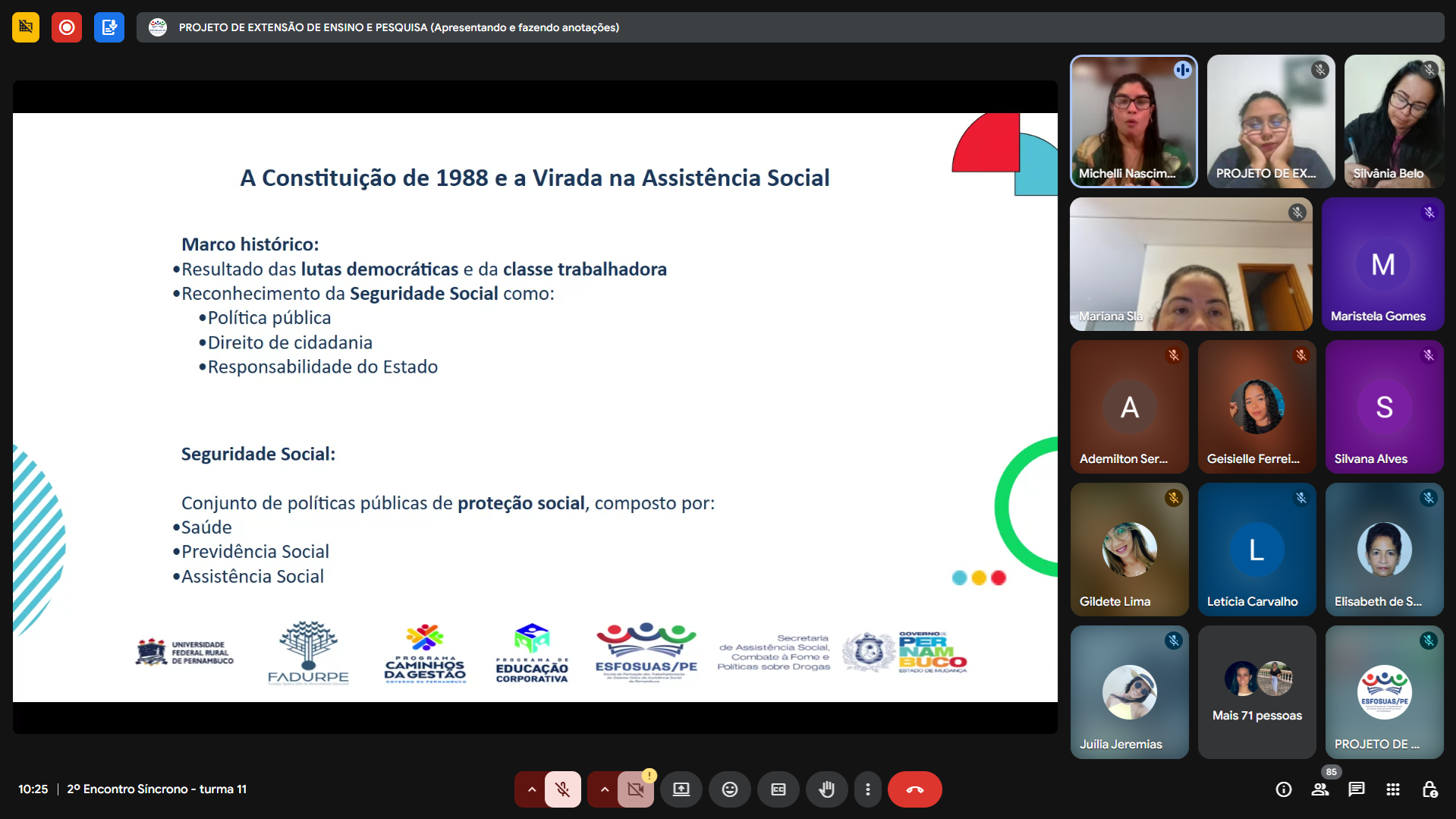Toggle the muted microphone button
Viewport: 1456px width, 819px height.
point(562,789)
